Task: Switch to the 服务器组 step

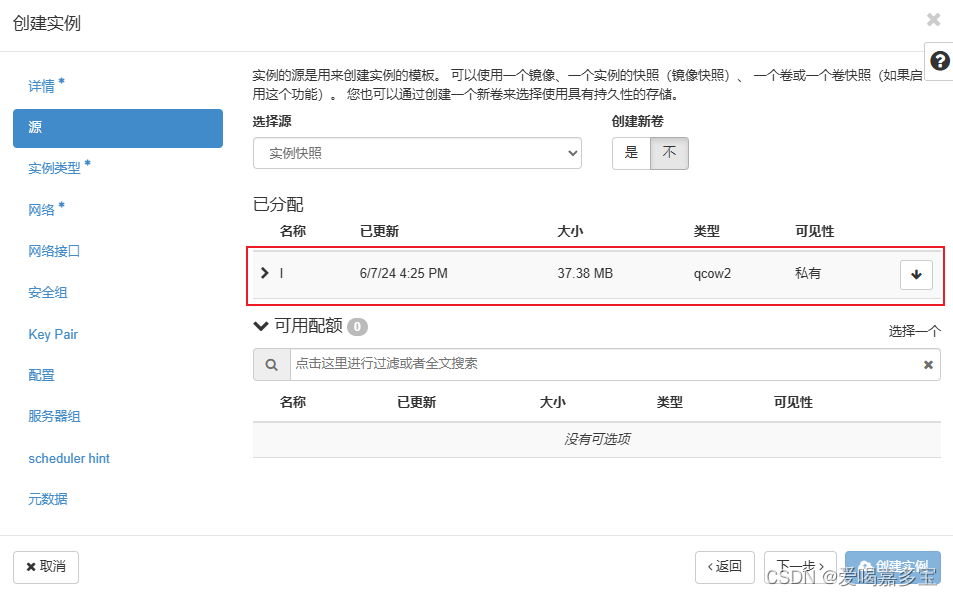Action: click(54, 416)
